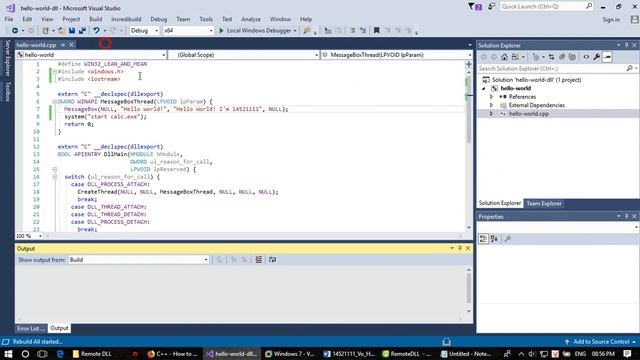Toggle Preview Selected Items button
This screenshot has height=360, width=640.
pyautogui.click(x=607, y=57)
